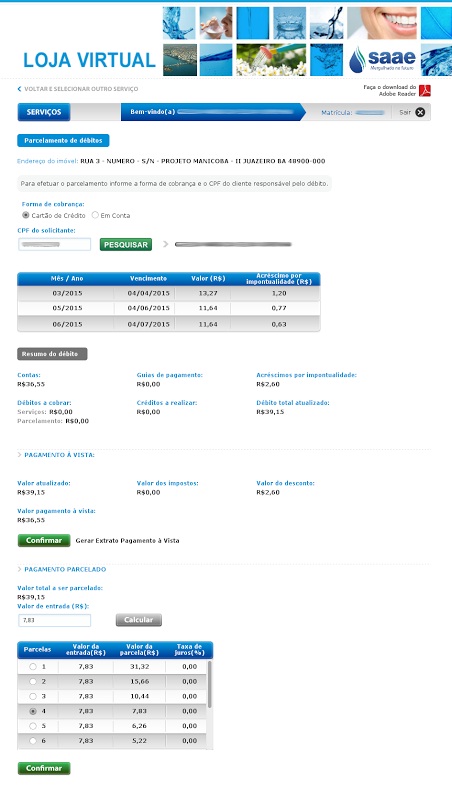Click the green Pesquisar button
This screenshot has height=796, width=452.
[126, 245]
